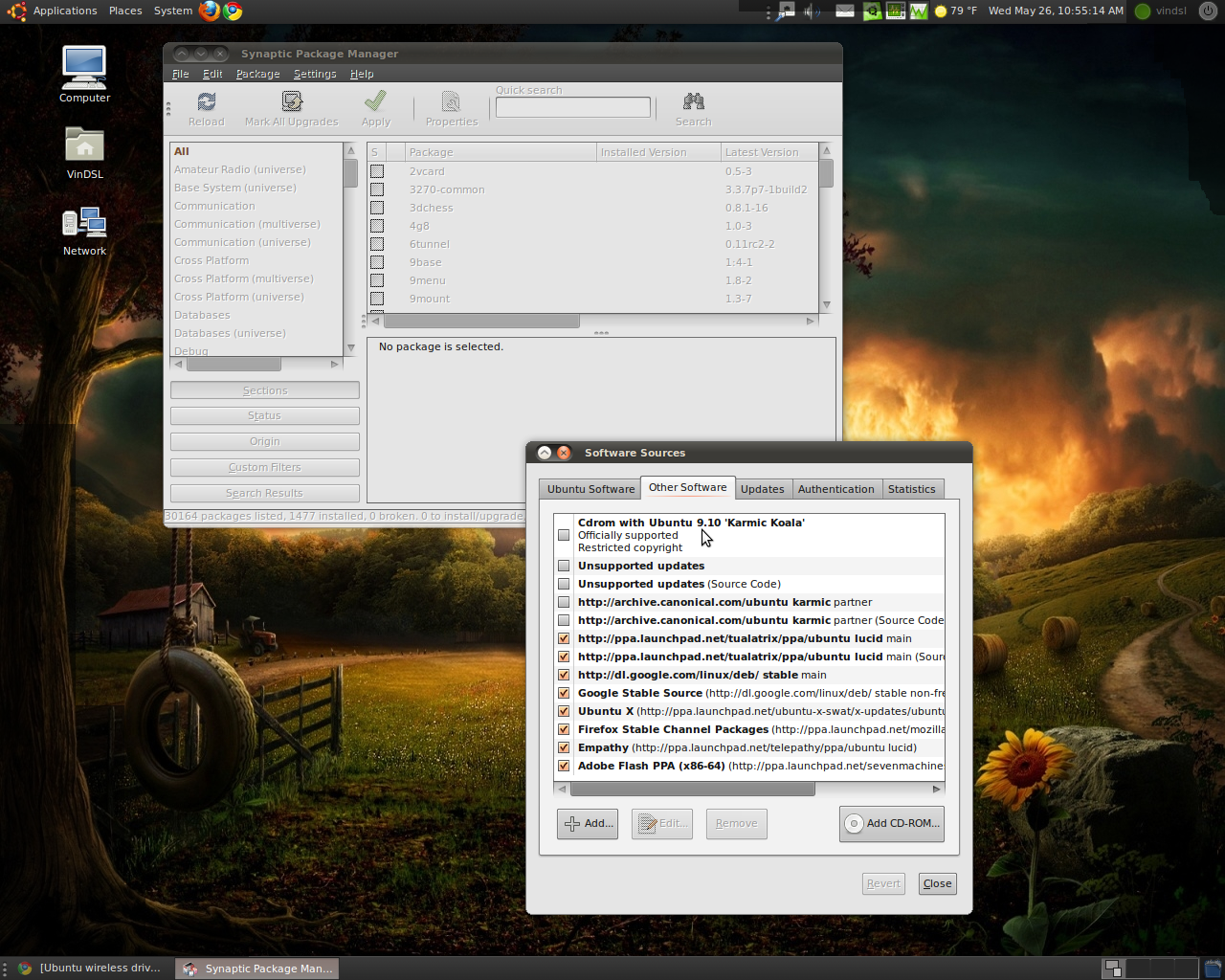Switch to the Updates tab
Screen dimensions: 1225x980
pyautogui.click(x=763, y=488)
